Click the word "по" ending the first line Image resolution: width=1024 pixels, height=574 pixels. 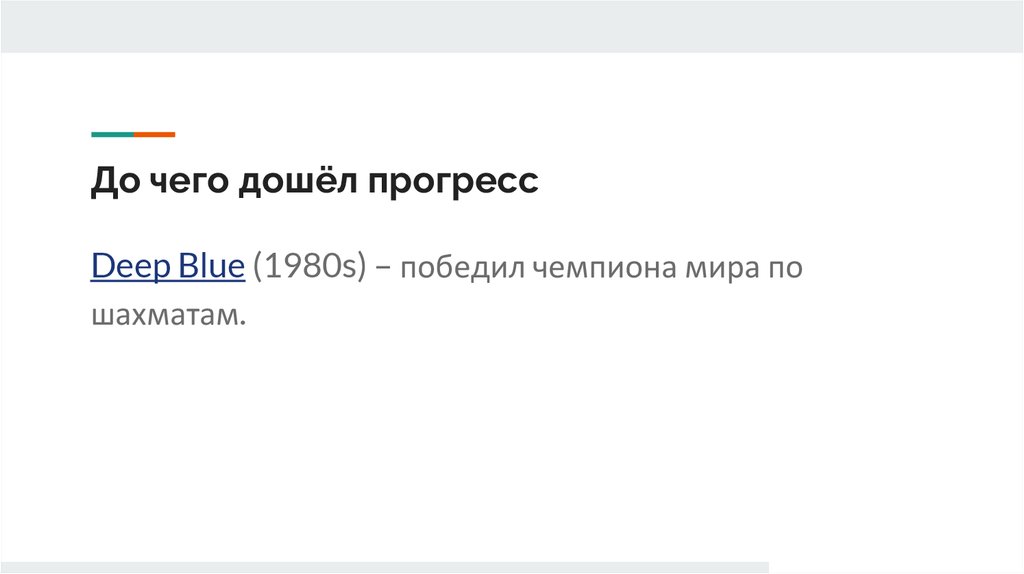coord(785,269)
